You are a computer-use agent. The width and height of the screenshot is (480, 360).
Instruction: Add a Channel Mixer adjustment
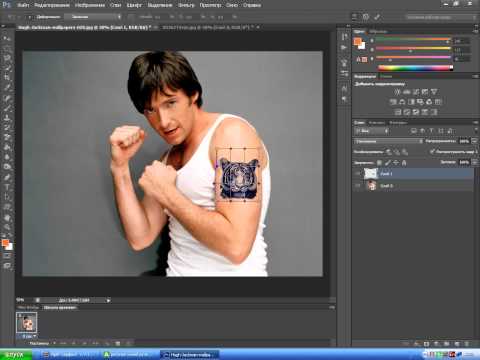click(429, 102)
